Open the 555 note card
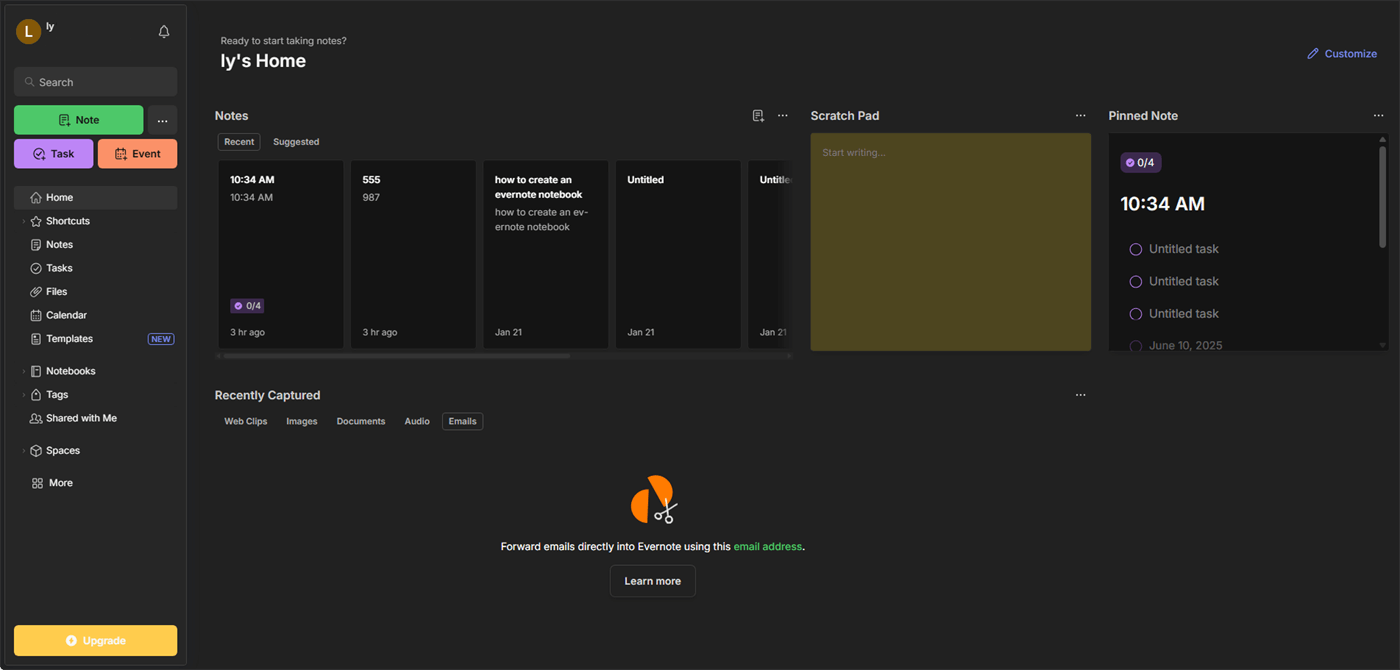This screenshot has width=1400, height=670. [x=413, y=255]
